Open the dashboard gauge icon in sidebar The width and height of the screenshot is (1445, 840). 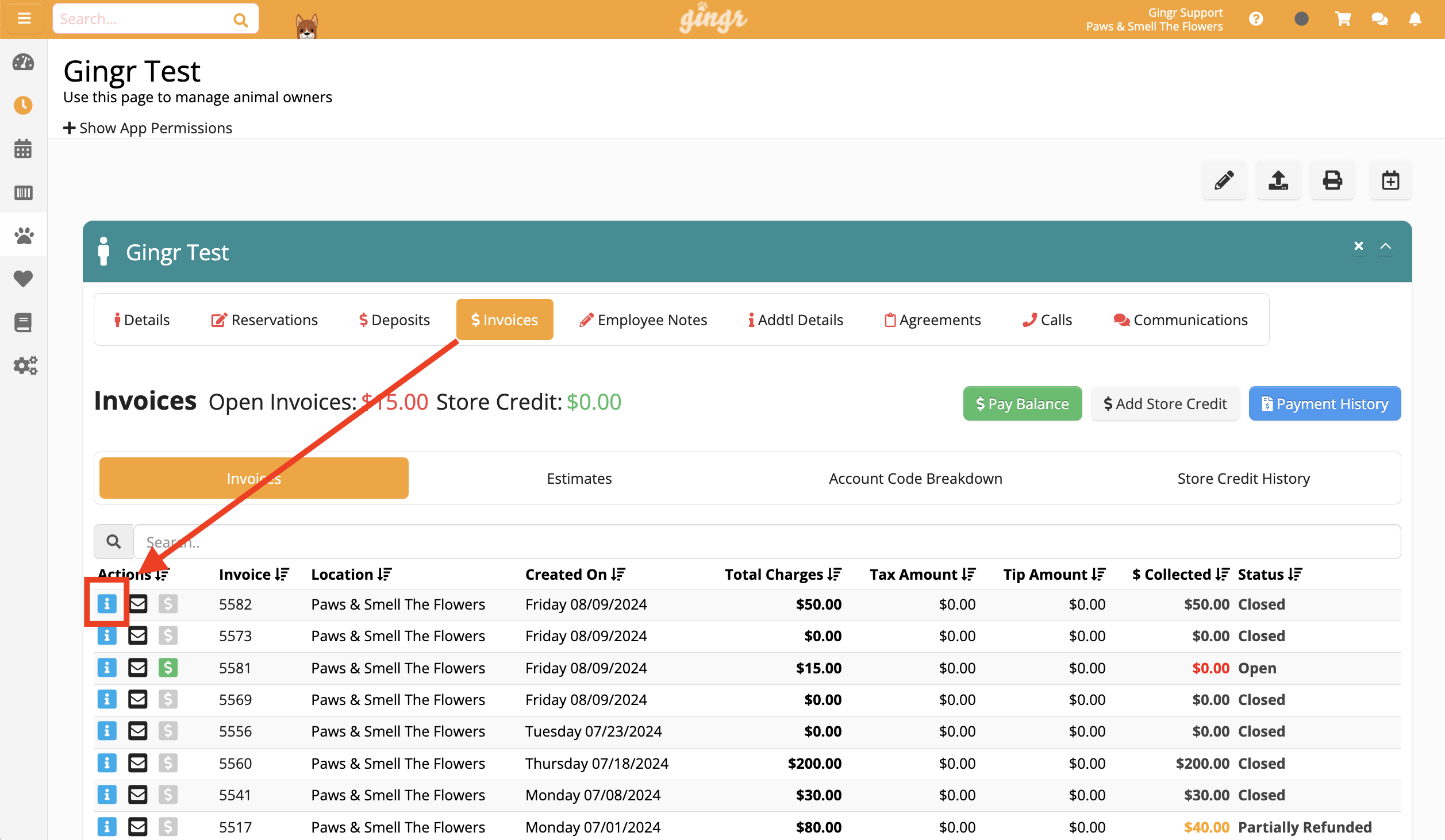(23, 62)
